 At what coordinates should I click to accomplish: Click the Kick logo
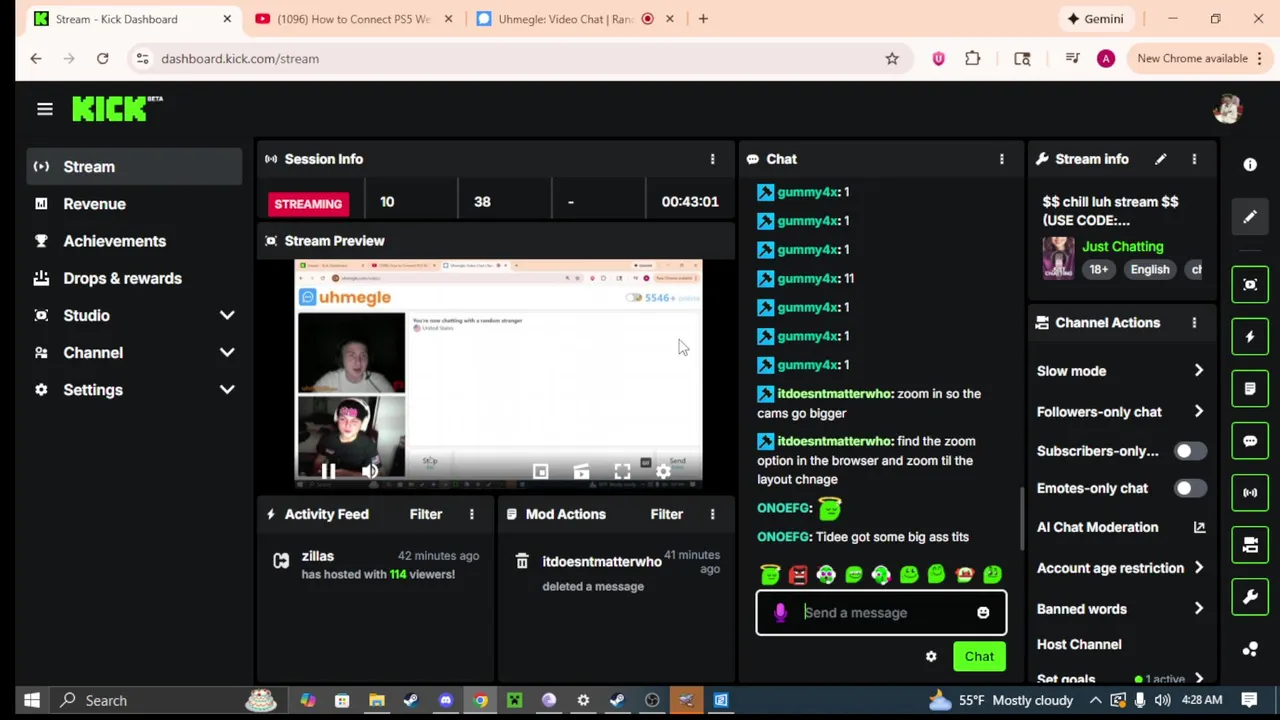117,109
